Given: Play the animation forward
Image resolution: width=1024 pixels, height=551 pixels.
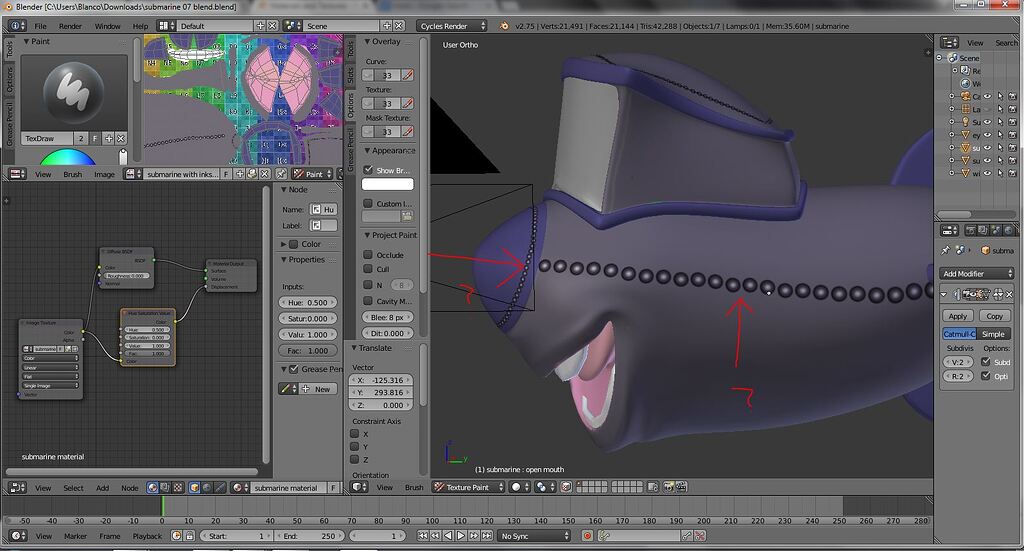Looking at the screenshot, I should (x=461, y=536).
